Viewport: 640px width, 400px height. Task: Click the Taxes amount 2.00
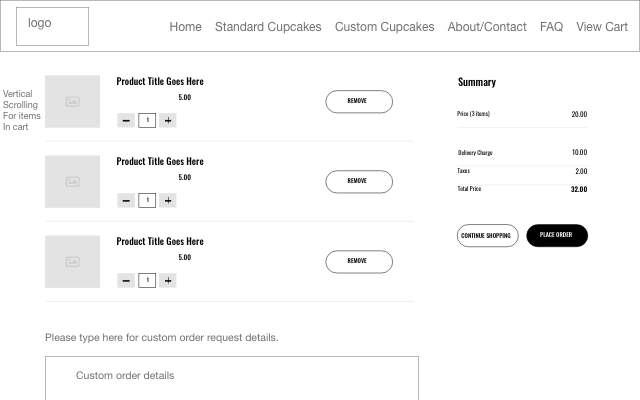[x=581, y=171]
